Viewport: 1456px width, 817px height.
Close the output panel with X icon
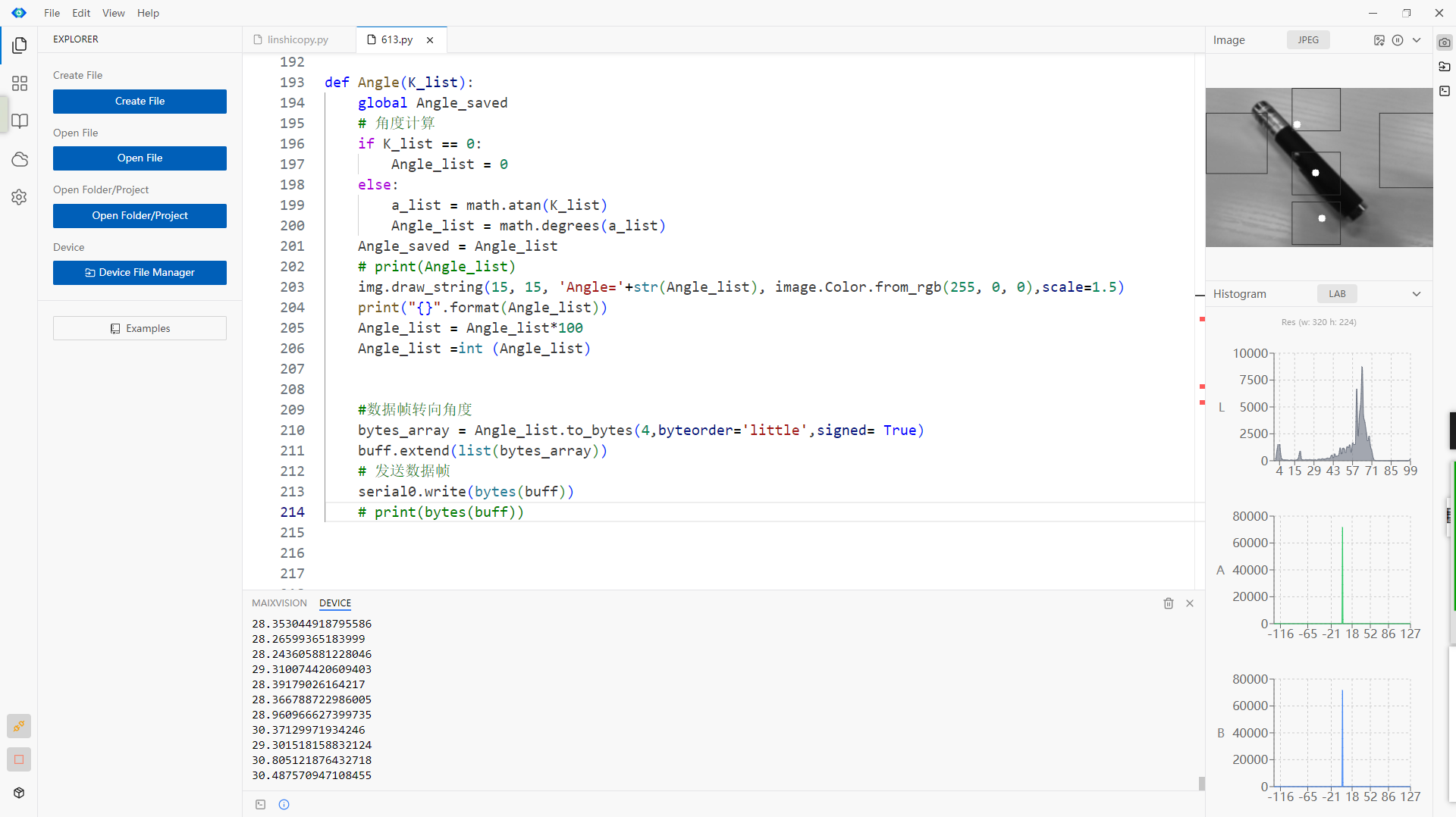click(x=1190, y=603)
